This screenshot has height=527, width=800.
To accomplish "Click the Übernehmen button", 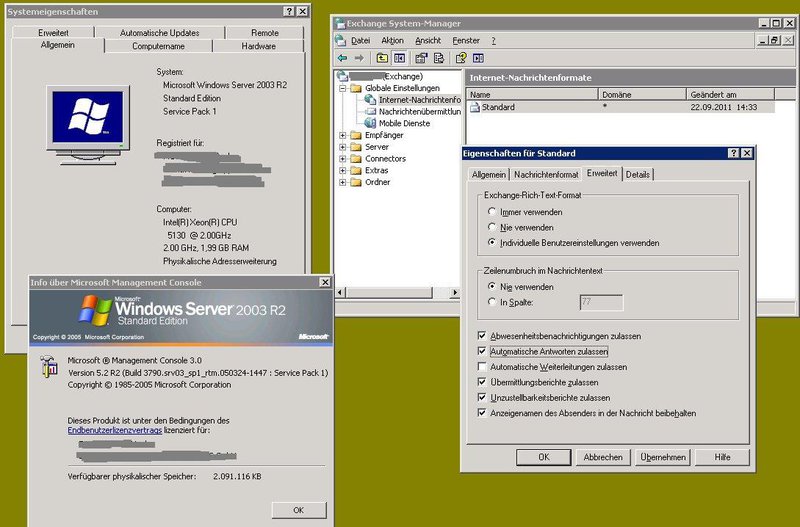I will coord(663,457).
